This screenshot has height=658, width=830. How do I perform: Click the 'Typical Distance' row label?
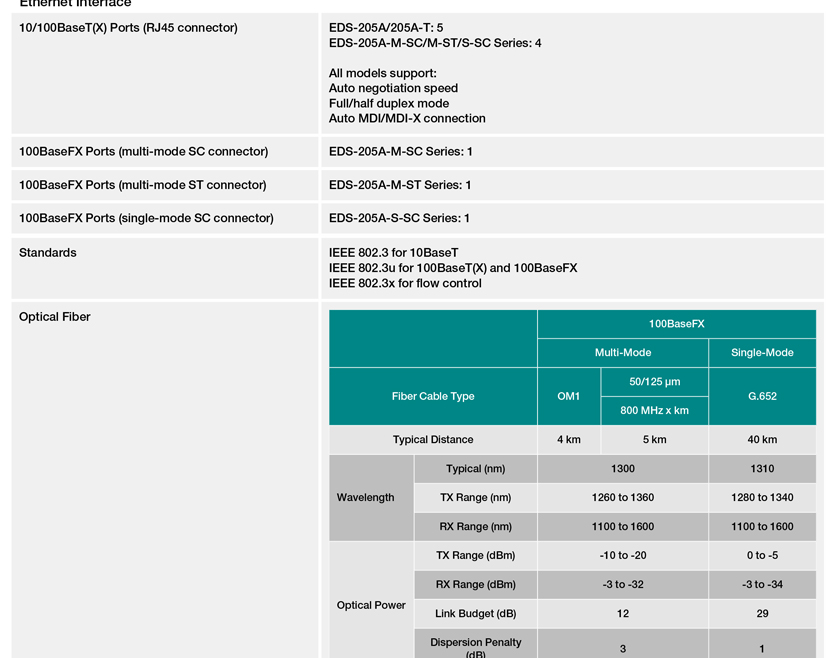pos(433,439)
